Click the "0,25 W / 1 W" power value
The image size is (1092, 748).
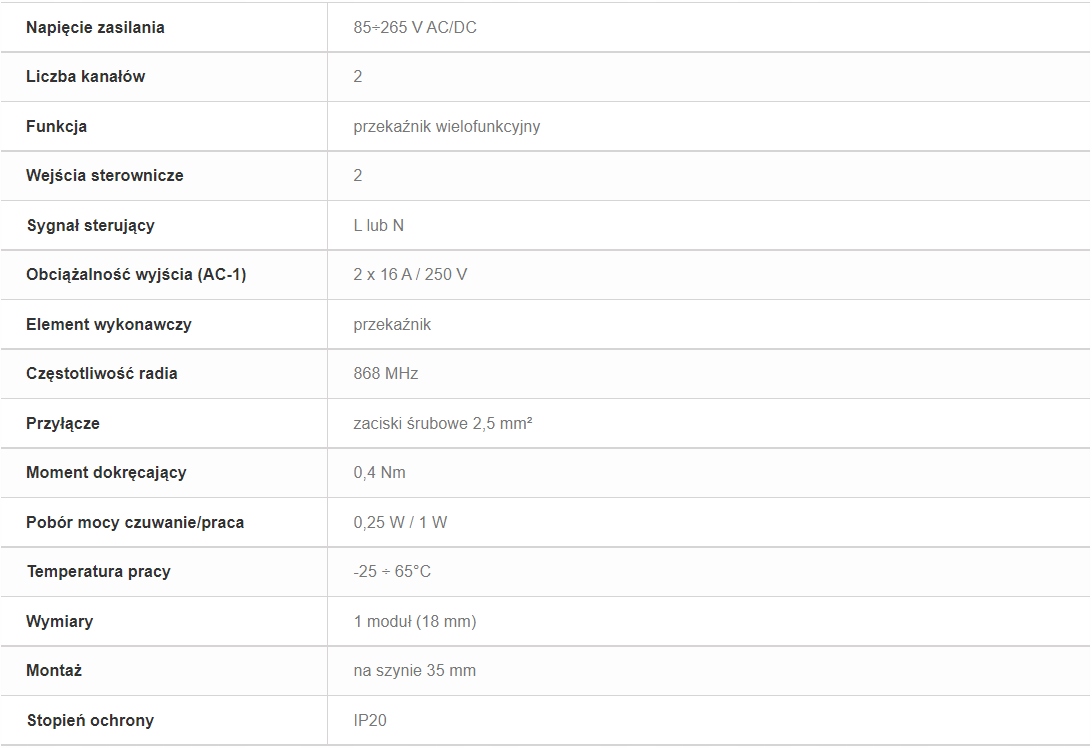(x=400, y=522)
